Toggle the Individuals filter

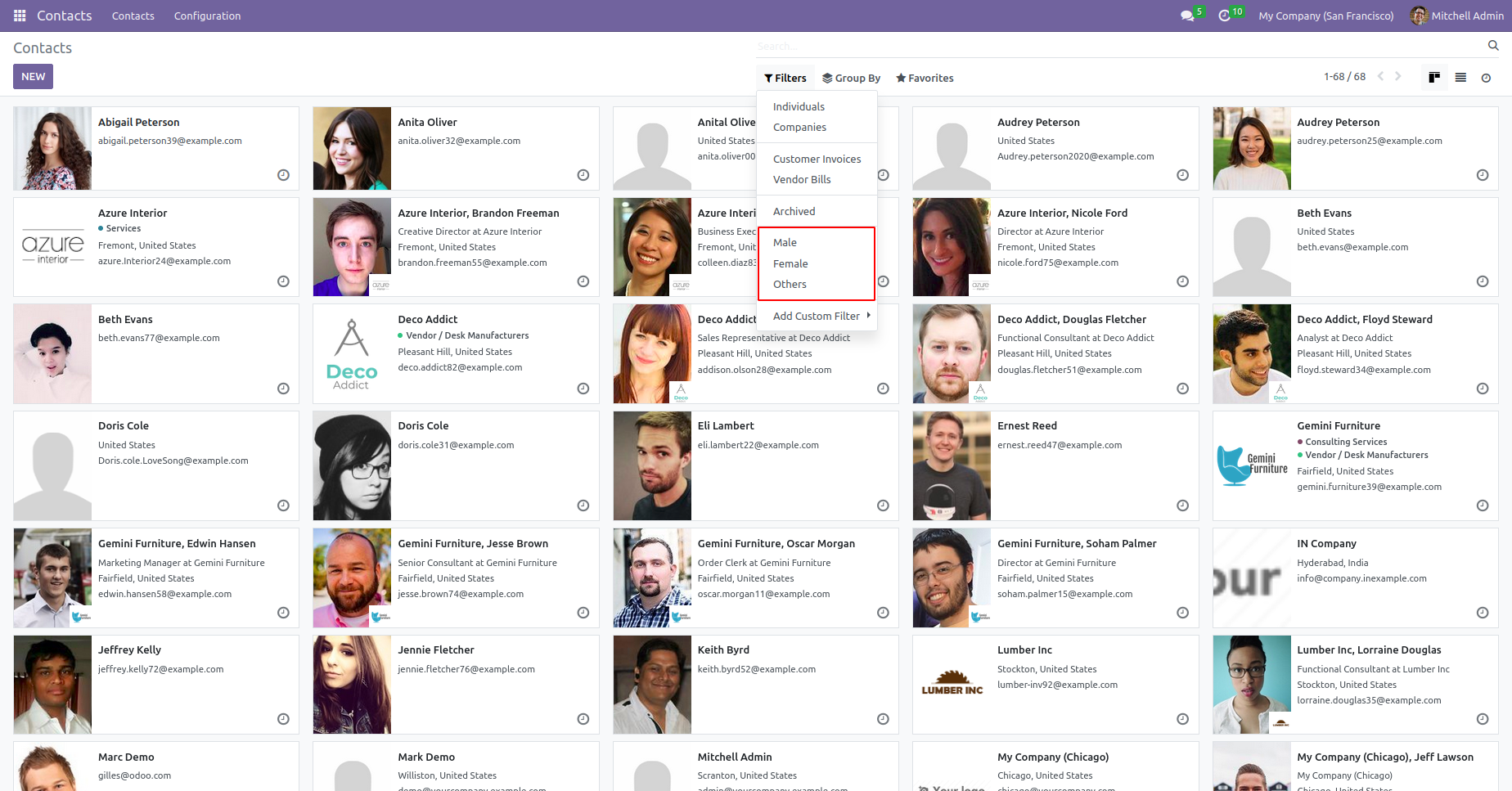click(817, 106)
